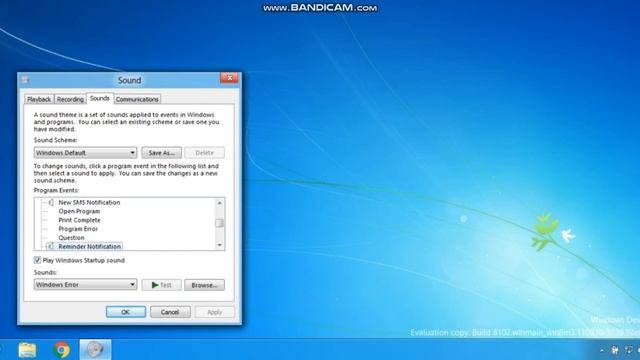Screen dimensions: 640x360
Task: Open the Recording tab
Action: [70, 99]
